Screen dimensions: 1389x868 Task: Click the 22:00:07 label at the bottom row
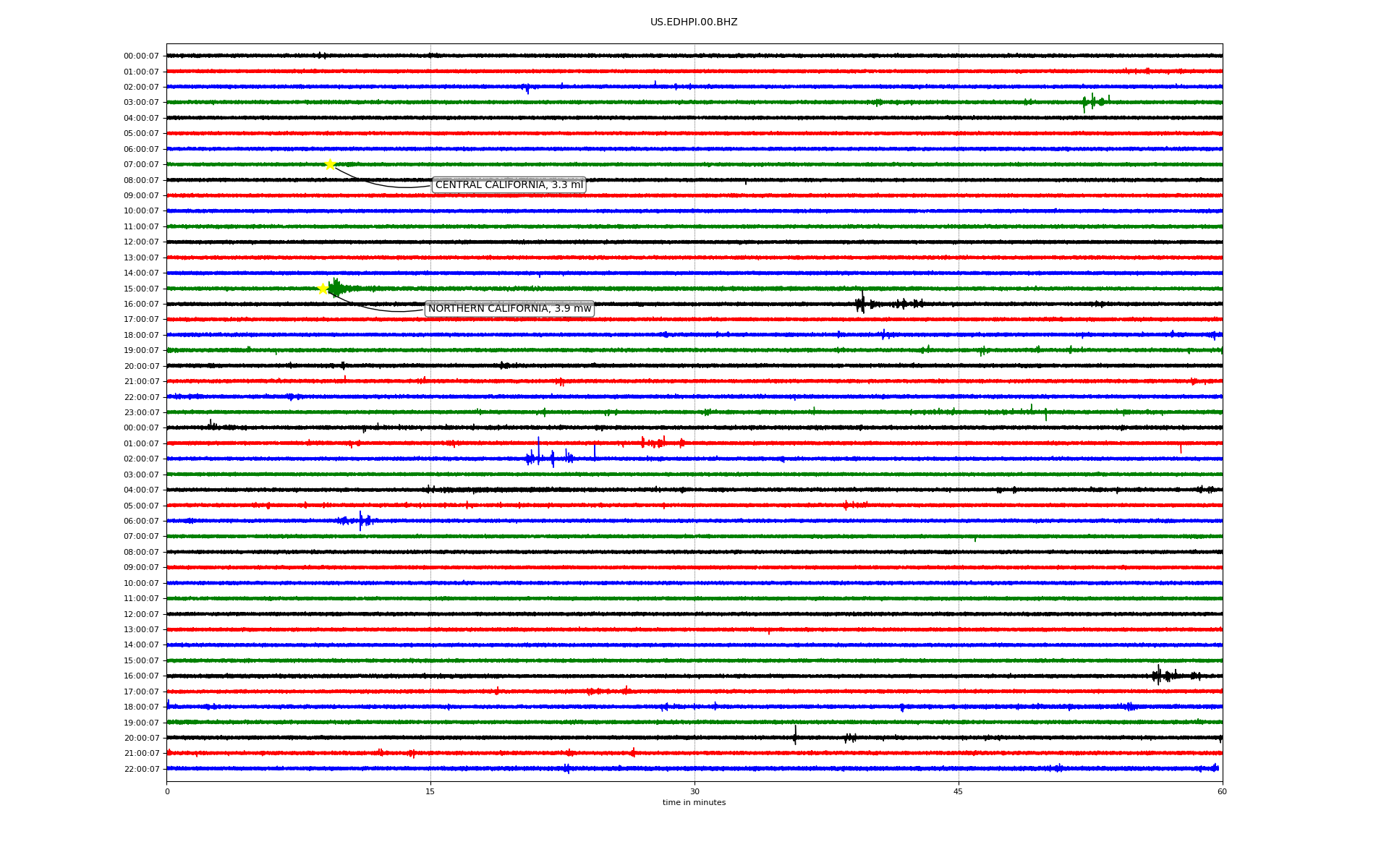141,769
